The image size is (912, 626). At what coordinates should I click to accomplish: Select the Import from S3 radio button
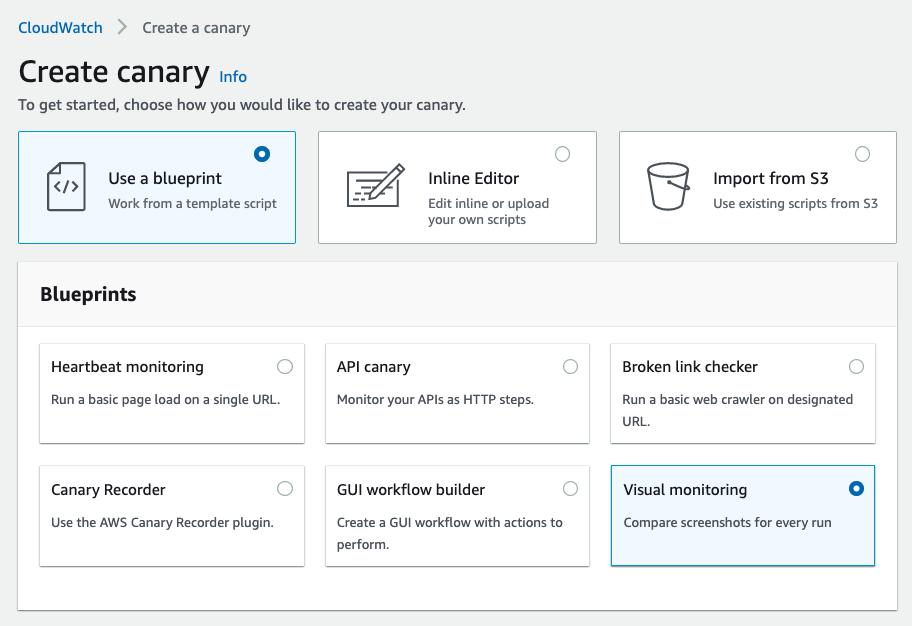862,154
